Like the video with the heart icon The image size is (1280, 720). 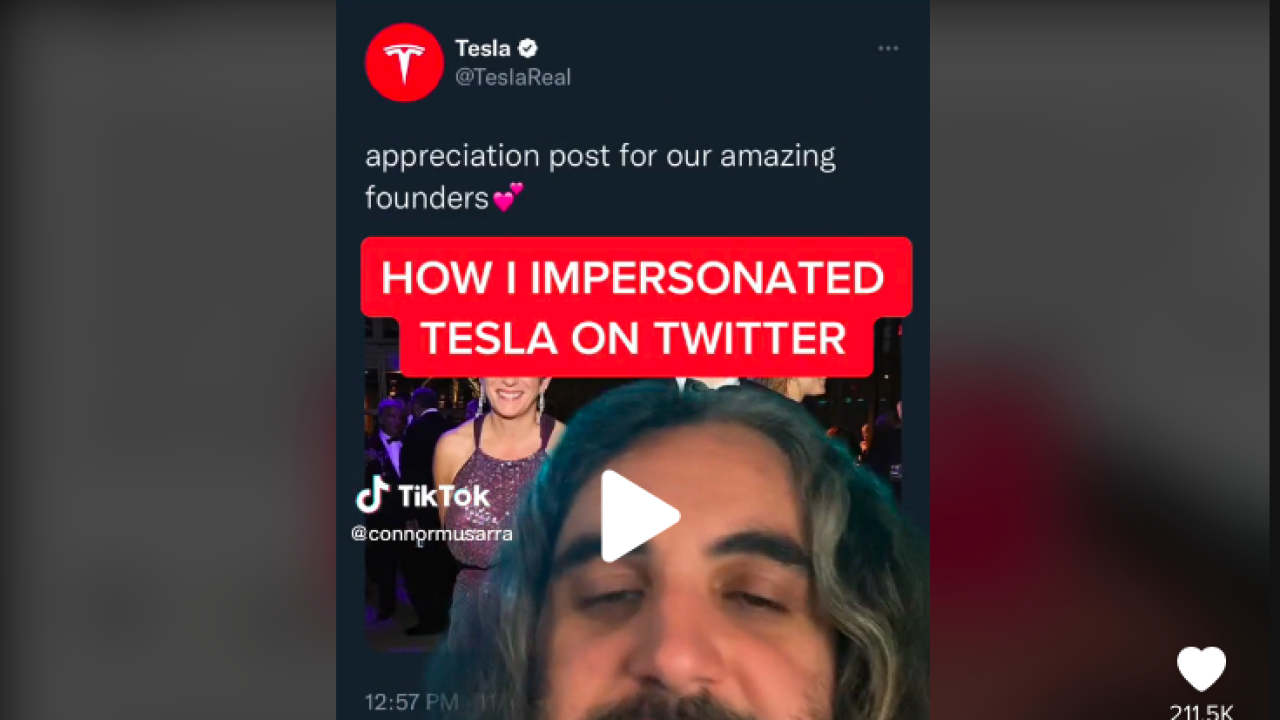[1201, 669]
